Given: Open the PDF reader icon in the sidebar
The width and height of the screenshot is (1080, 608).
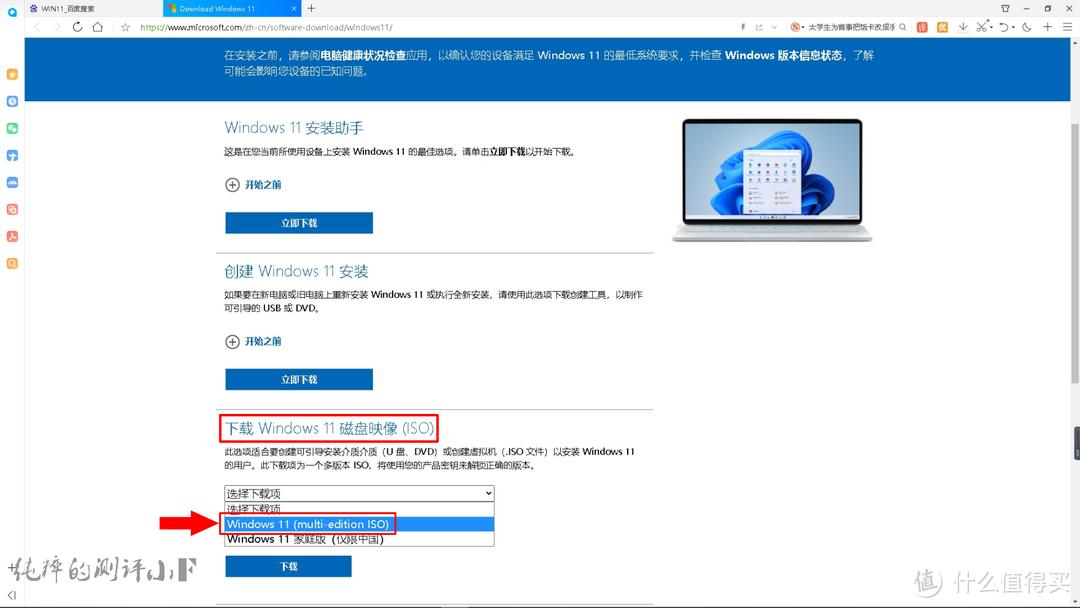Looking at the screenshot, I should click(12, 236).
